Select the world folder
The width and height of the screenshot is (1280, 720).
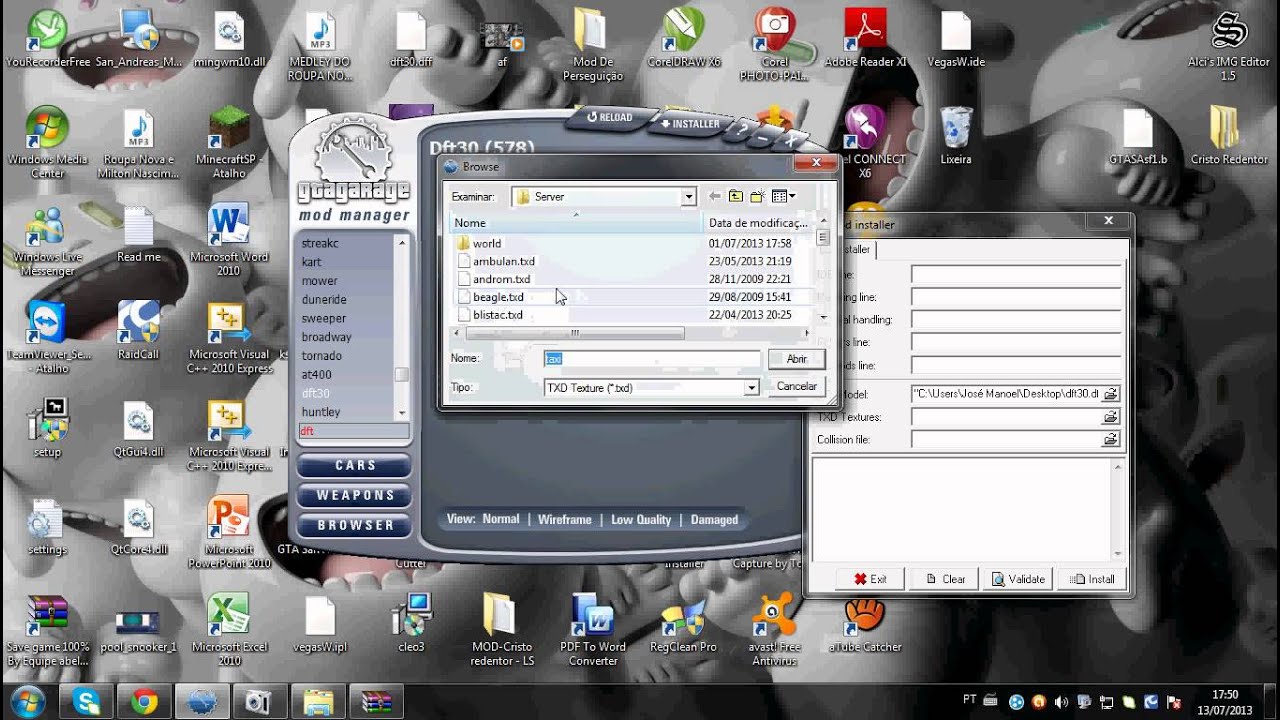click(487, 243)
